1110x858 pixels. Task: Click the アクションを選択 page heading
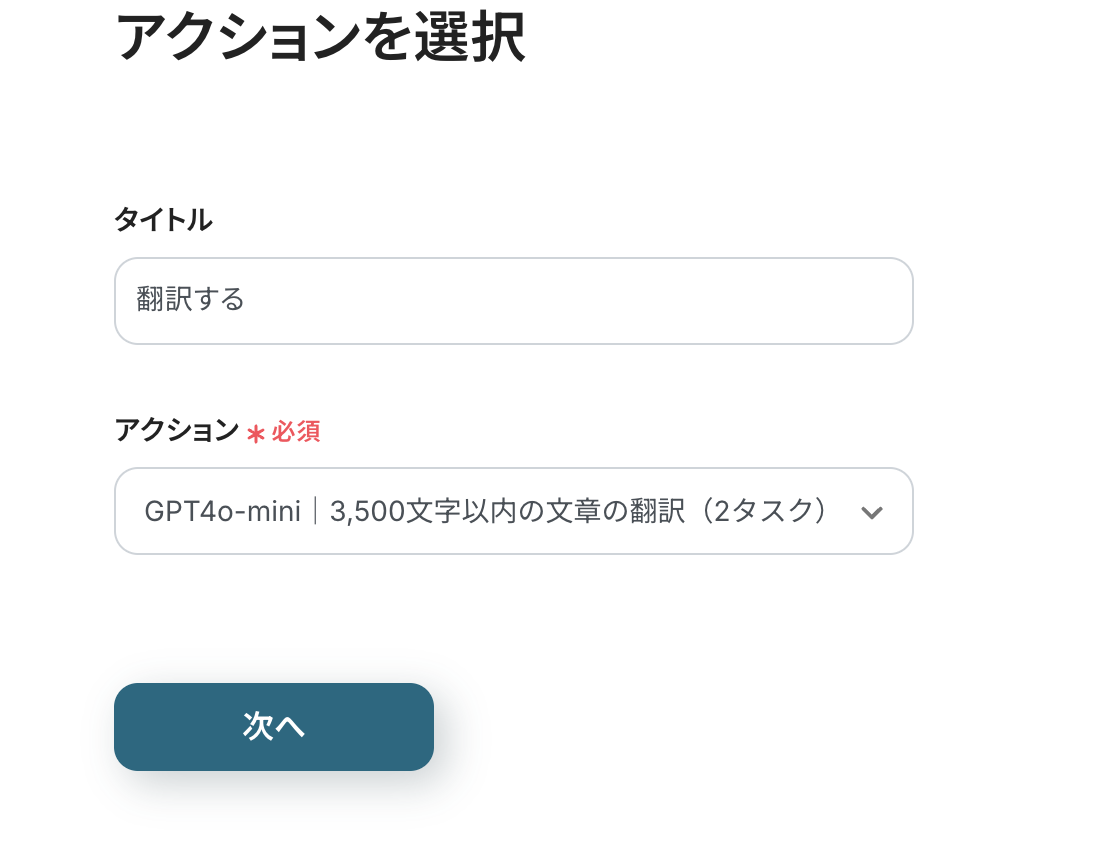(x=320, y=38)
